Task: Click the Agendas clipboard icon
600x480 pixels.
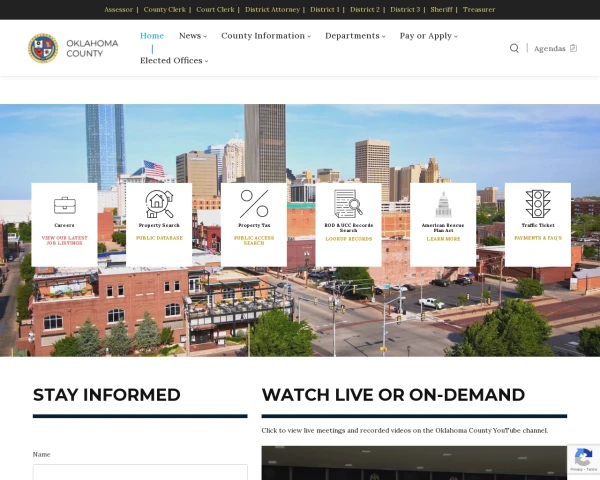Action: [573, 48]
